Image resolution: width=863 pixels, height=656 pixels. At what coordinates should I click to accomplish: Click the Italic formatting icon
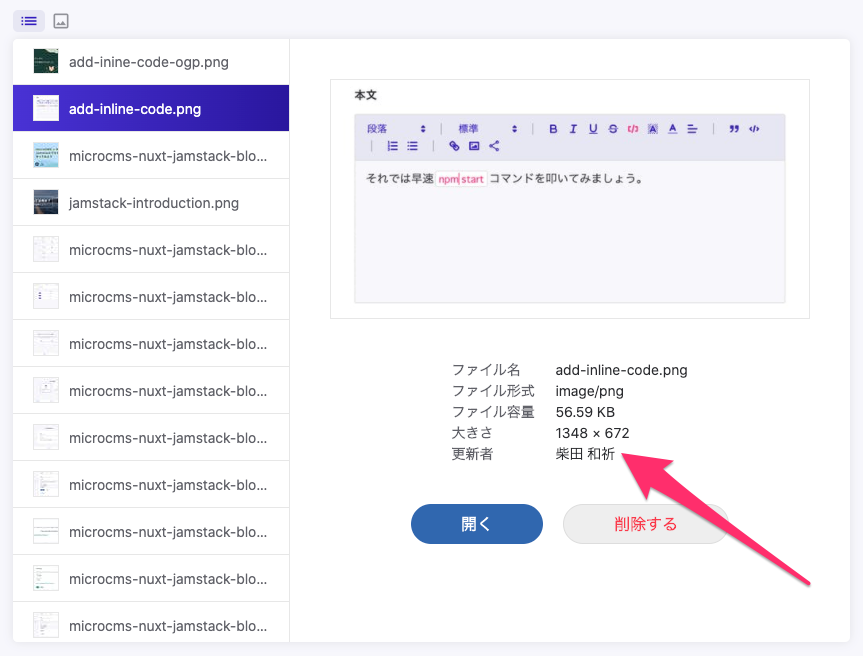pyautogui.click(x=573, y=129)
